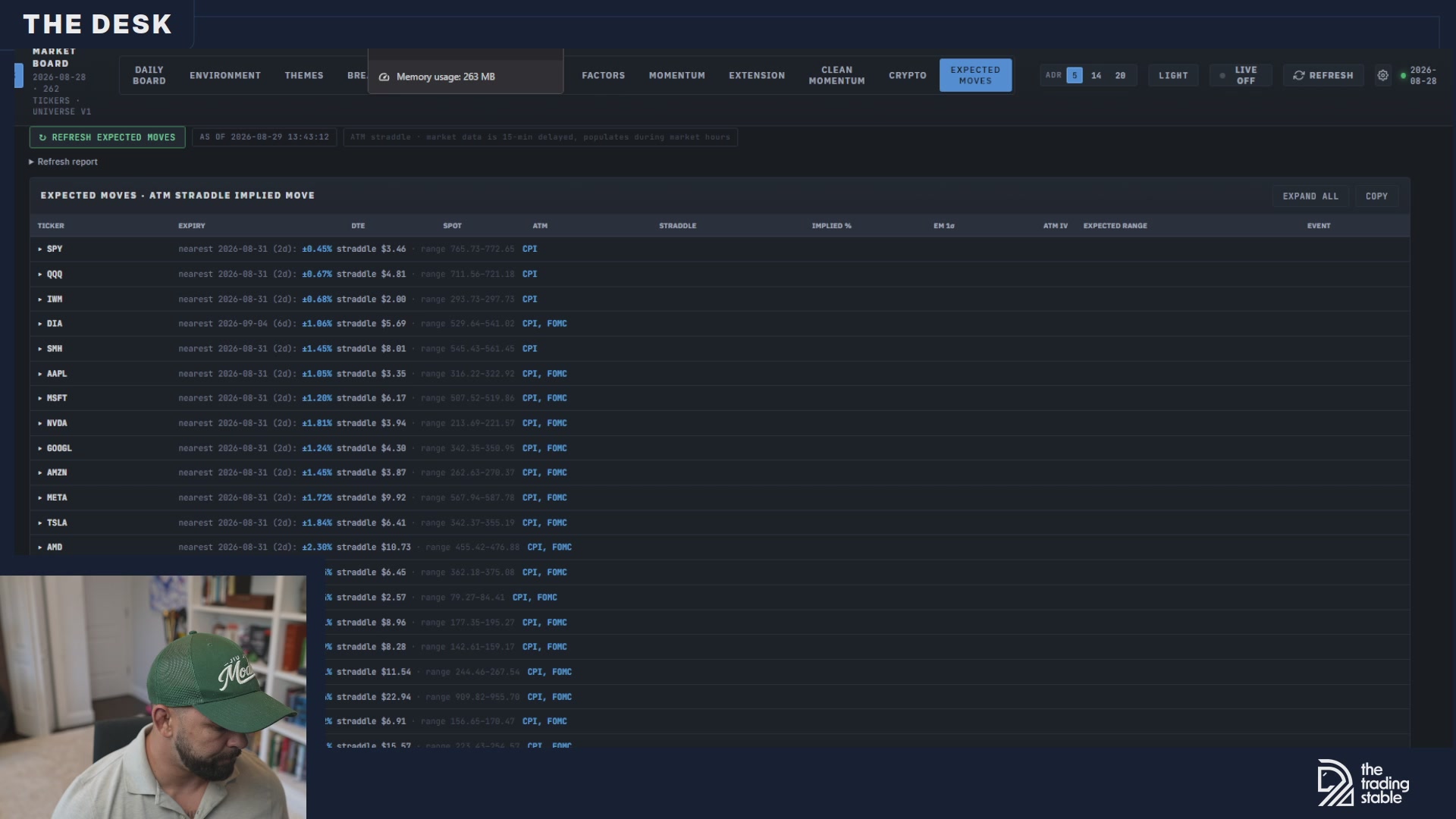Click the Ticker column header
The width and height of the screenshot is (1456, 819).
(x=51, y=225)
